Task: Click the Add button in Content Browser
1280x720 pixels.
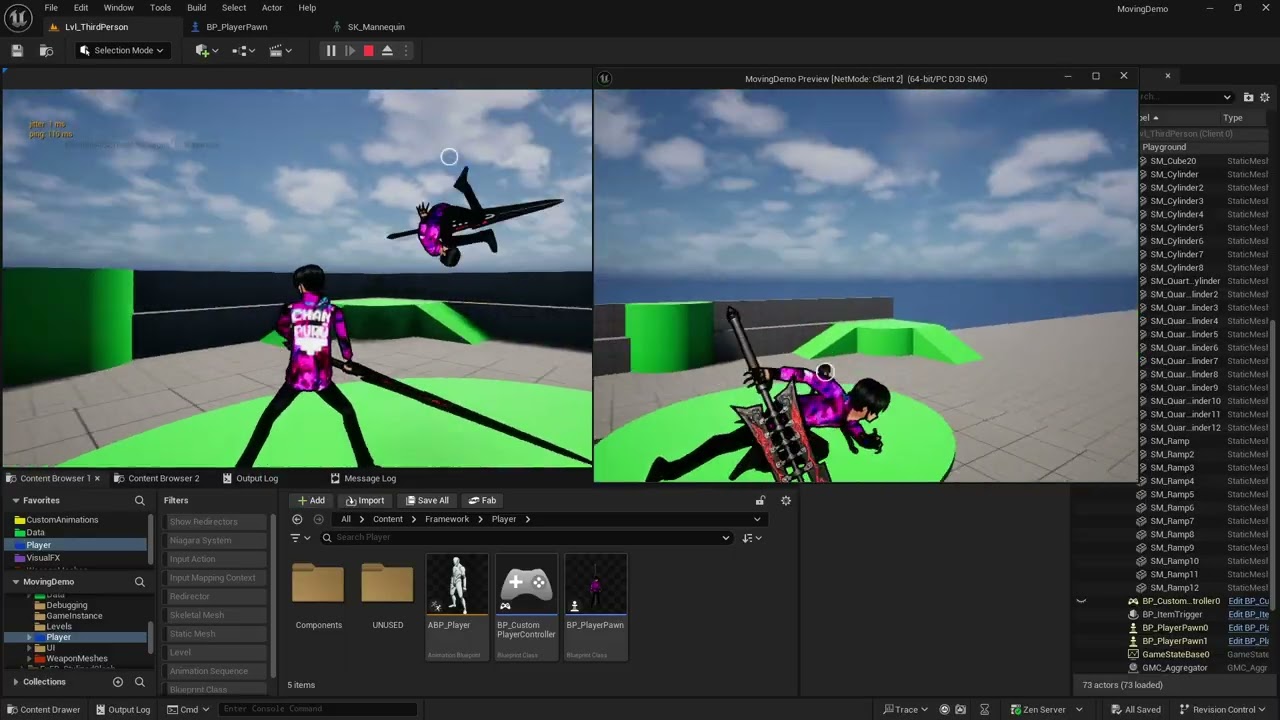Action: (x=311, y=500)
